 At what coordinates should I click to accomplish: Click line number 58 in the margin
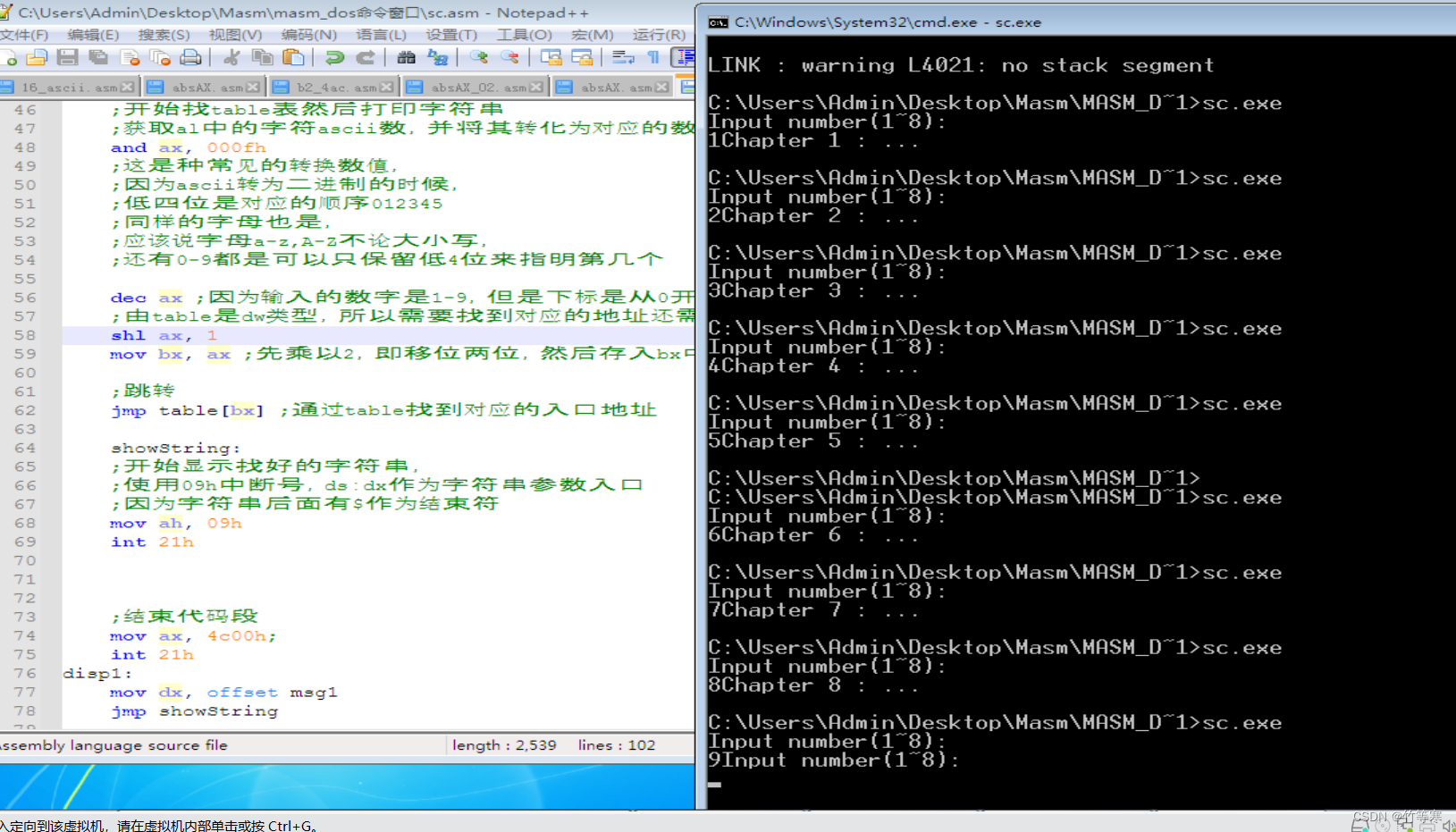click(x=25, y=335)
